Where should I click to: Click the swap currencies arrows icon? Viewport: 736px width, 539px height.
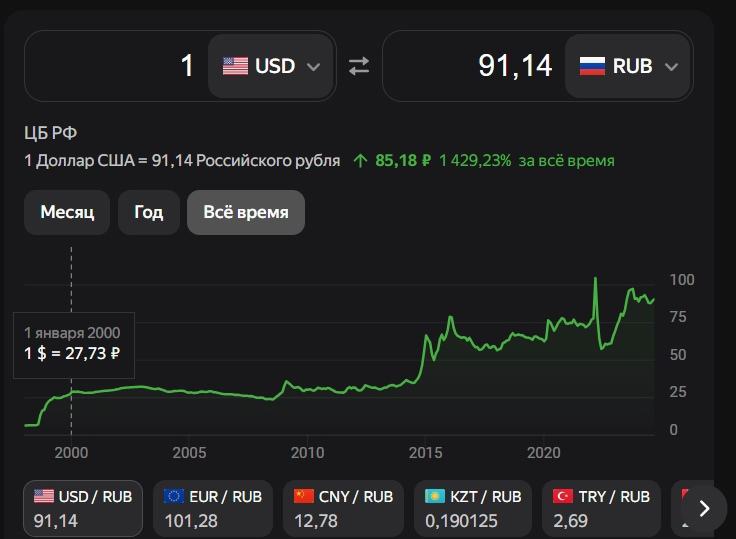pyautogui.click(x=358, y=66)
